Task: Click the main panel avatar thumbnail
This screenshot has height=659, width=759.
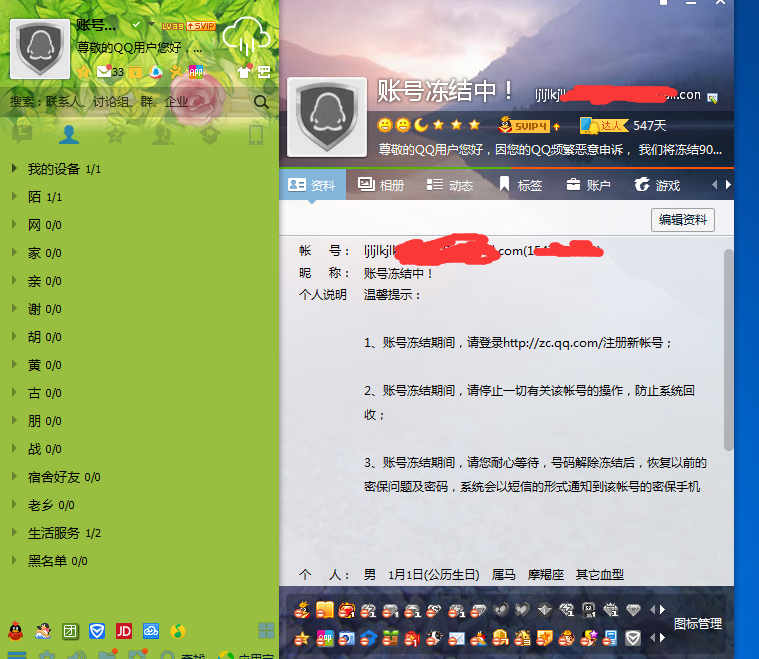Action: click(x=40, y=48)
